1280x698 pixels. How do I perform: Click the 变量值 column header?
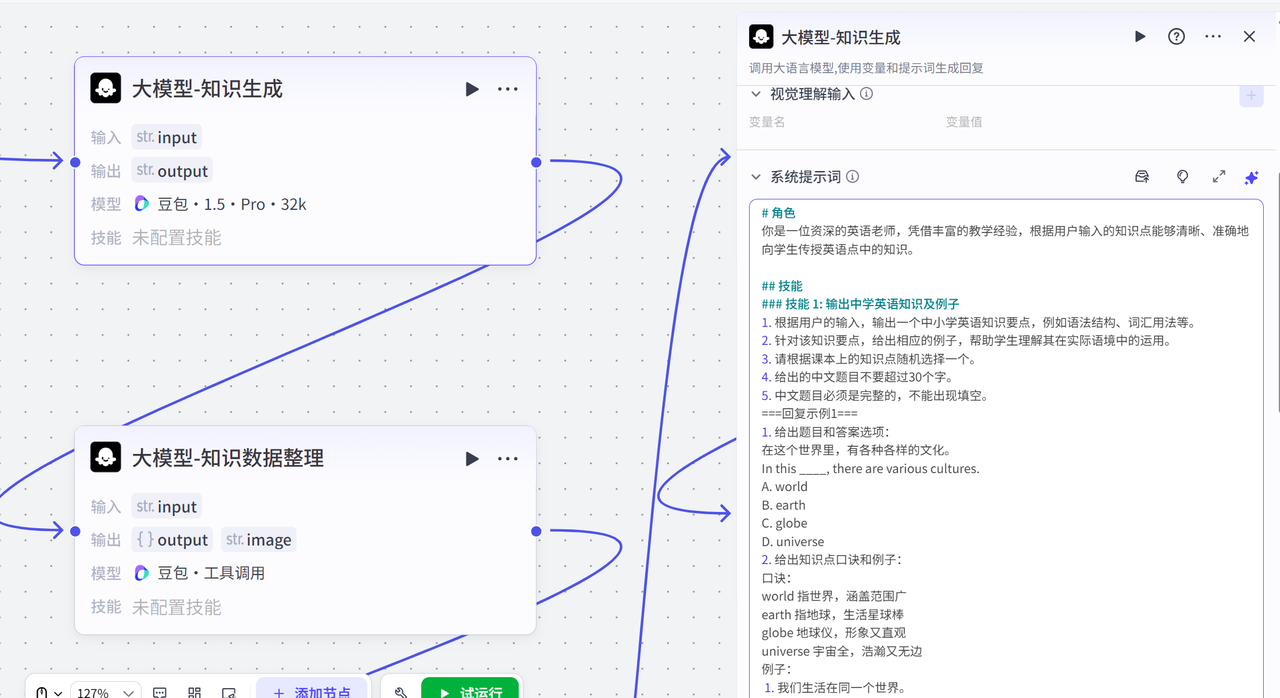coord(964,122)
